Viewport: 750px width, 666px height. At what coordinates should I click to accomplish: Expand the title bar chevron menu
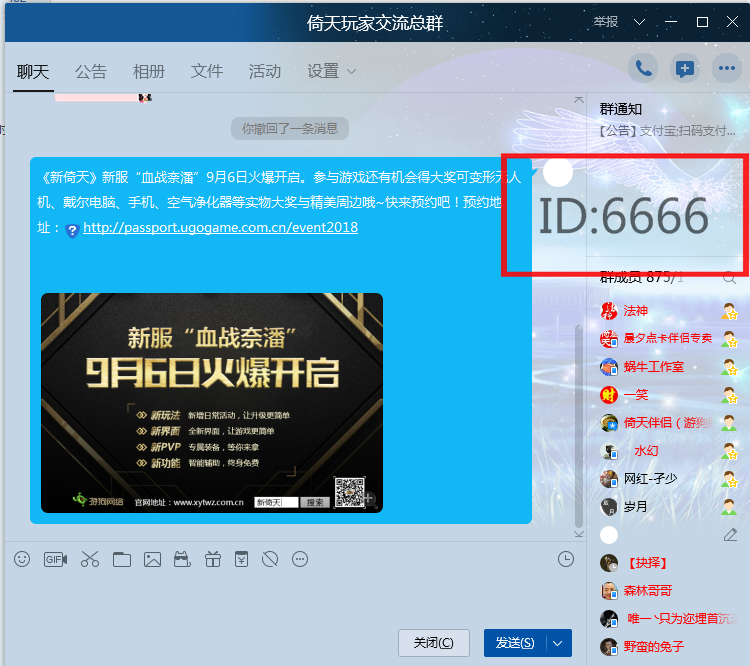pyautogui.click(x=640, y=22)
